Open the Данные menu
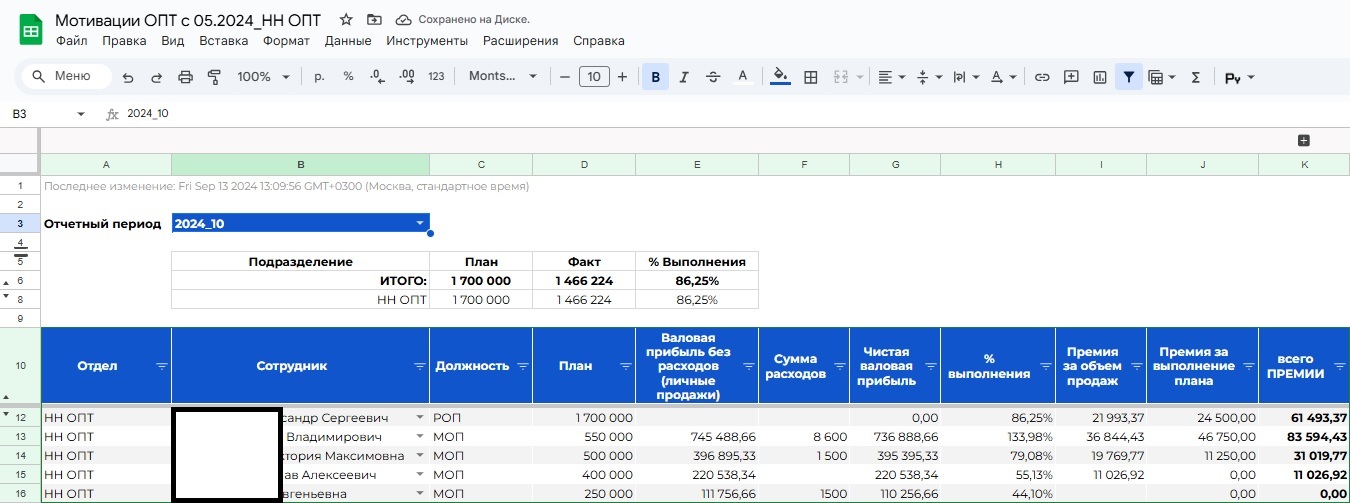This screenshot has width=1350, height=503. point(348,41)
